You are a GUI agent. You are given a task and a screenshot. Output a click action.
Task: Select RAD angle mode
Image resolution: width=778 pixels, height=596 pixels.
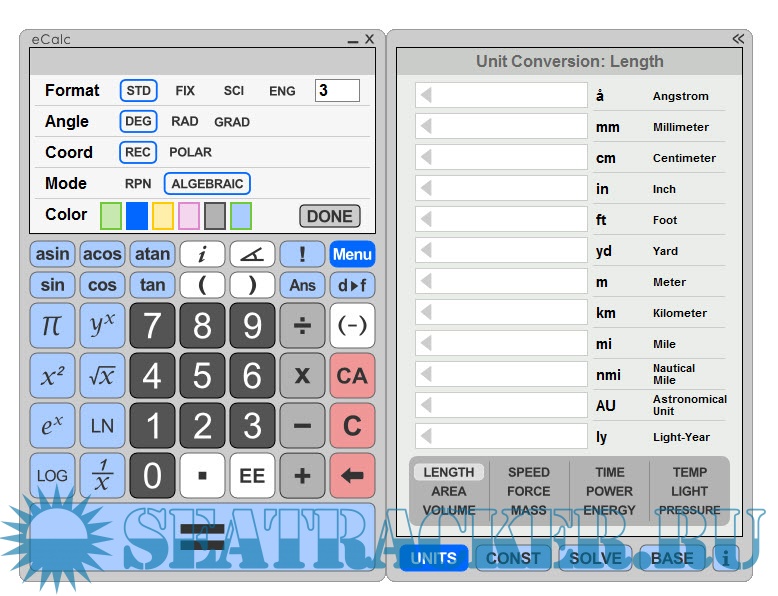(185, 121)
